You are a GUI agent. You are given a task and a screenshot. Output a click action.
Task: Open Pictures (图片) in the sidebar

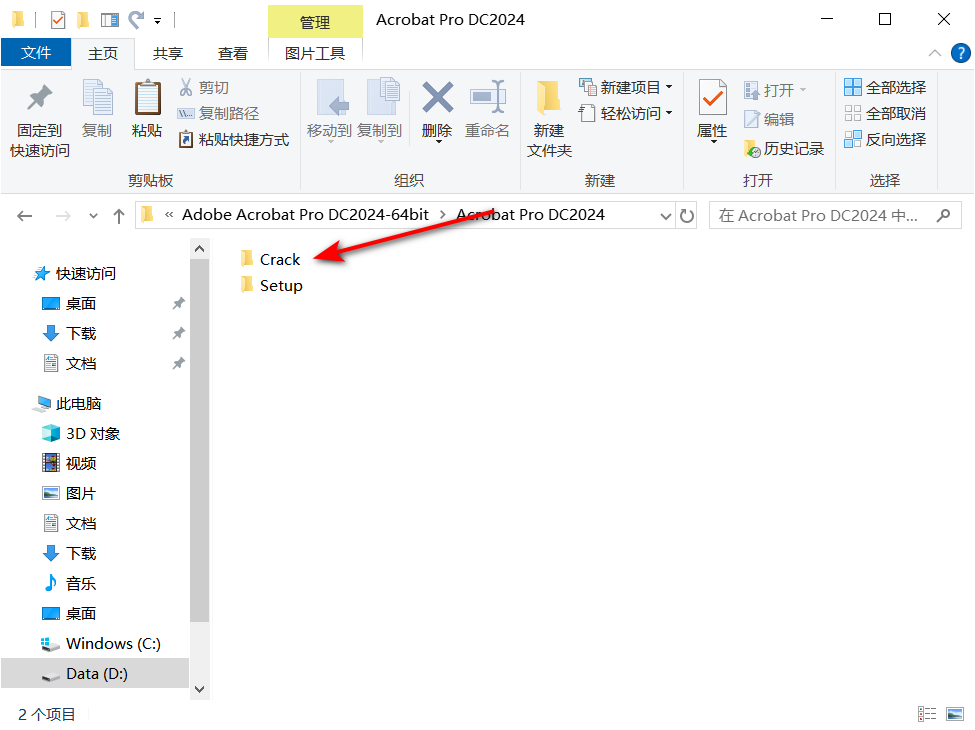click(69, 493)
